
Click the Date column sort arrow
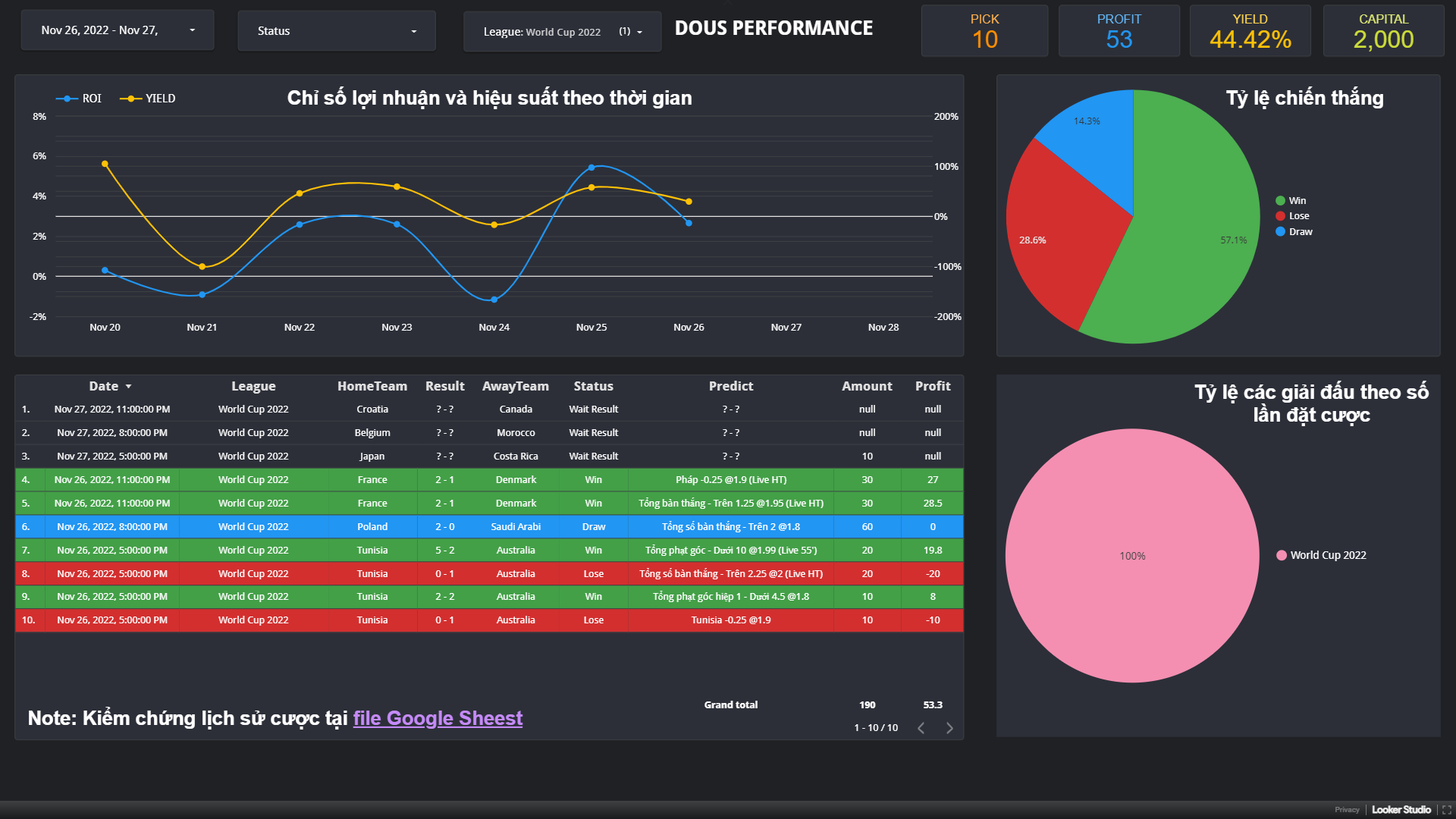pyautogui.click(x=128, y=387)
